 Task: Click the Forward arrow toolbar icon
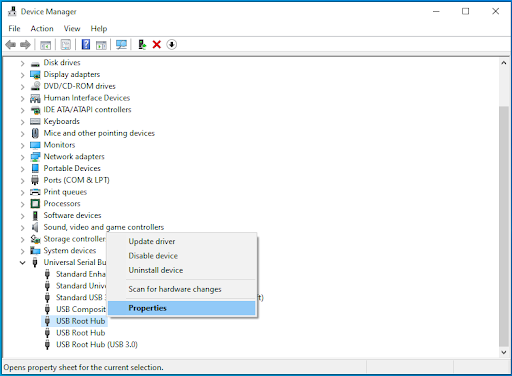(x=25, y=44)
